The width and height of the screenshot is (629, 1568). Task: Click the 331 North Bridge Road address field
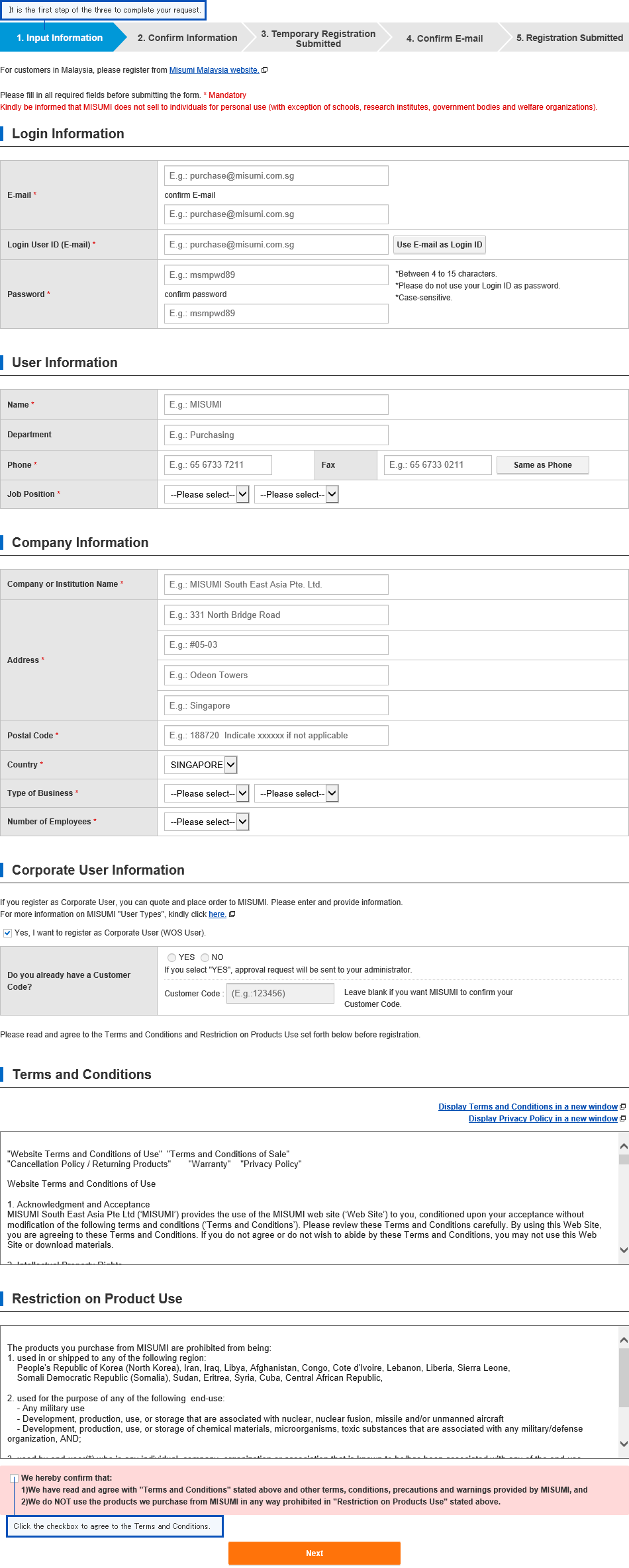coord(276,615)
